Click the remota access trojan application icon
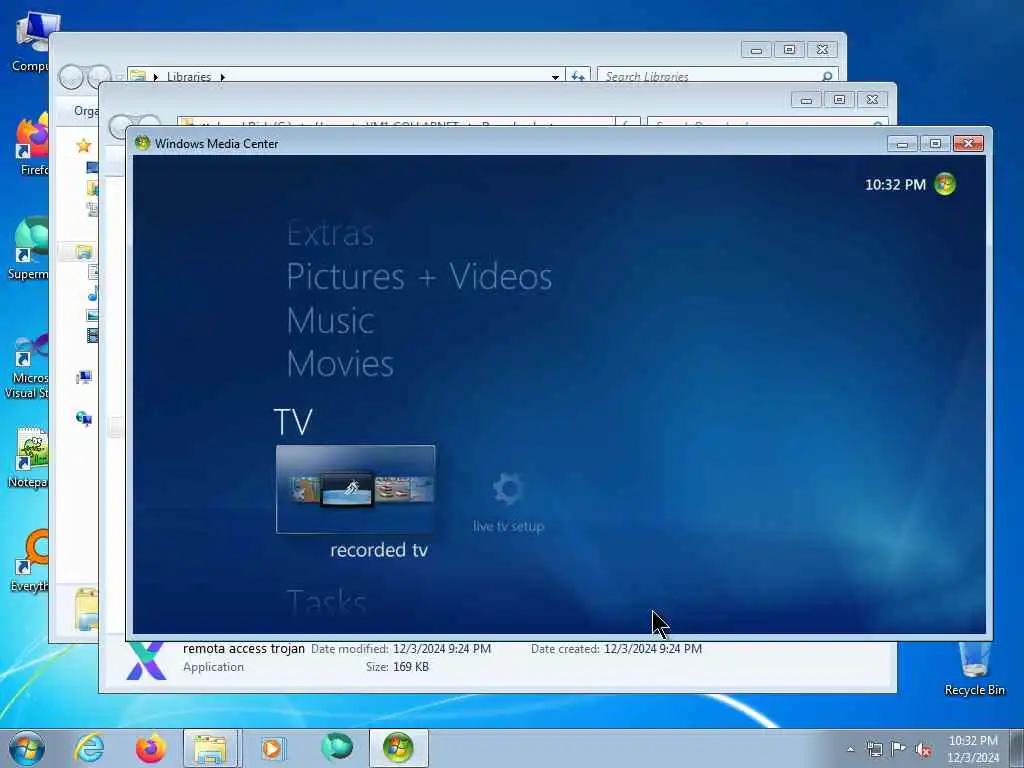The height and width of the screenshot is (768, 1024). [x=146, y=660]
